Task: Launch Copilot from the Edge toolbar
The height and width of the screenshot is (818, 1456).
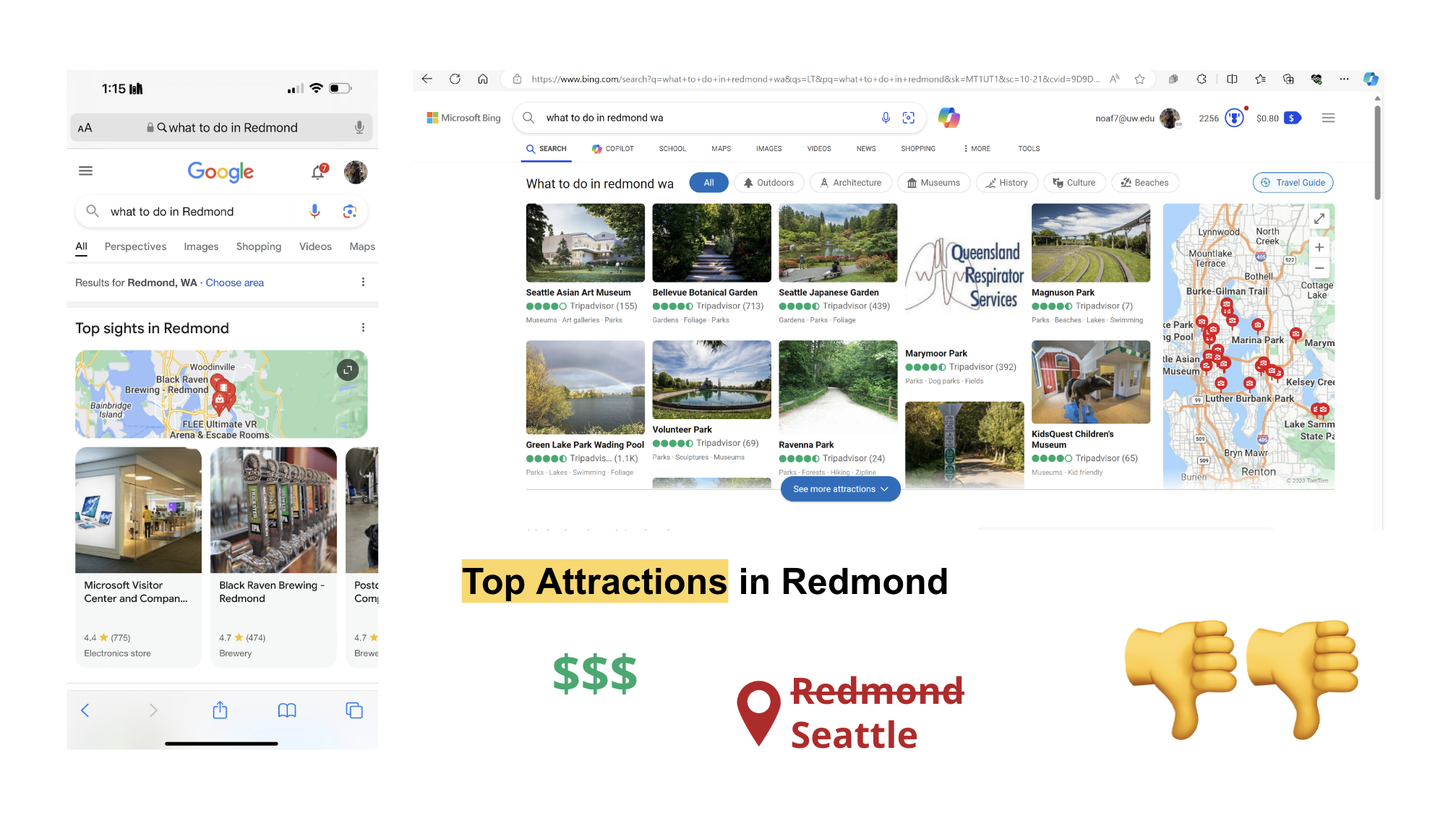Action: [x=1371, y=79]
